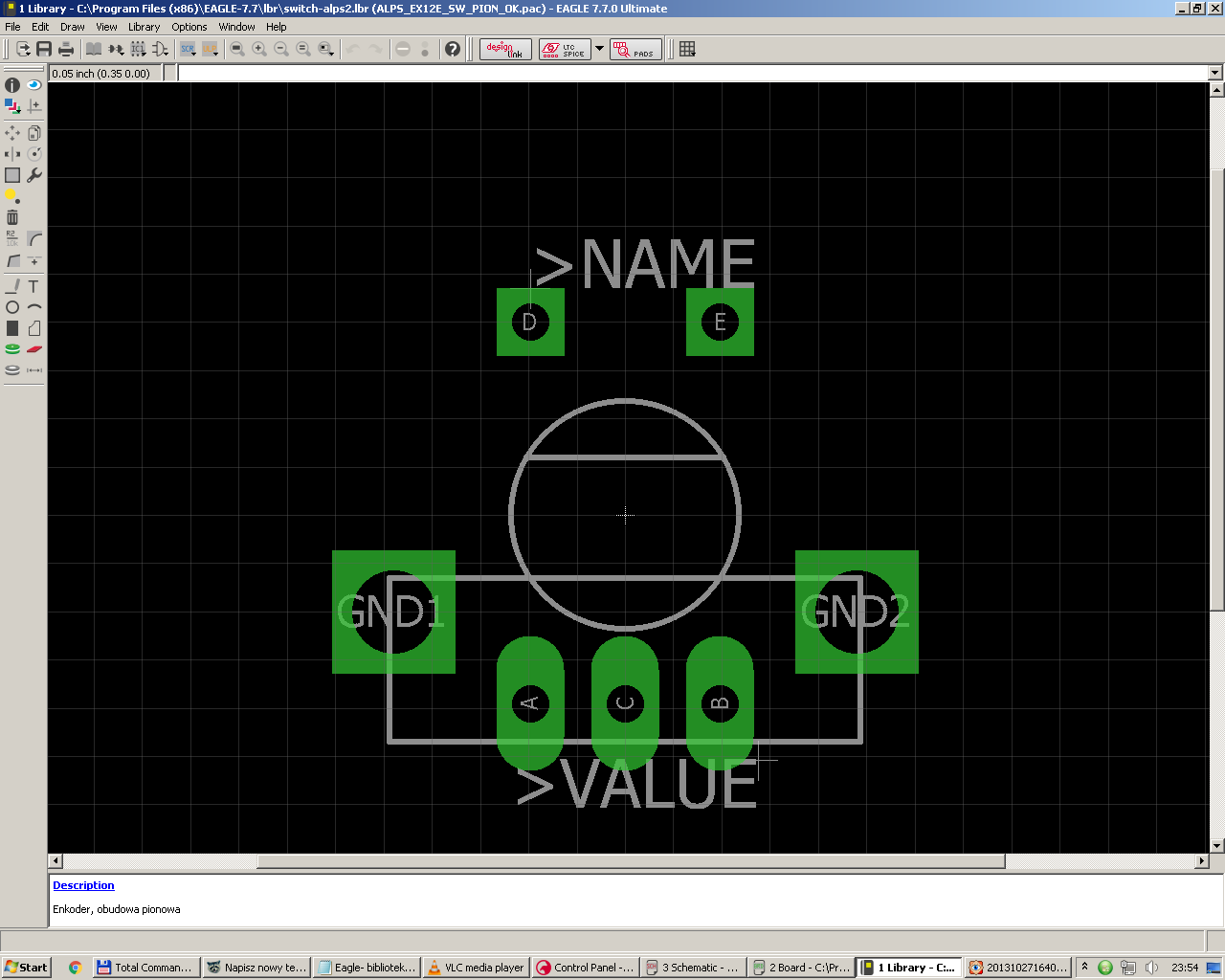
Task: Select the green Pad tool
Action: [x=12, y=349]
